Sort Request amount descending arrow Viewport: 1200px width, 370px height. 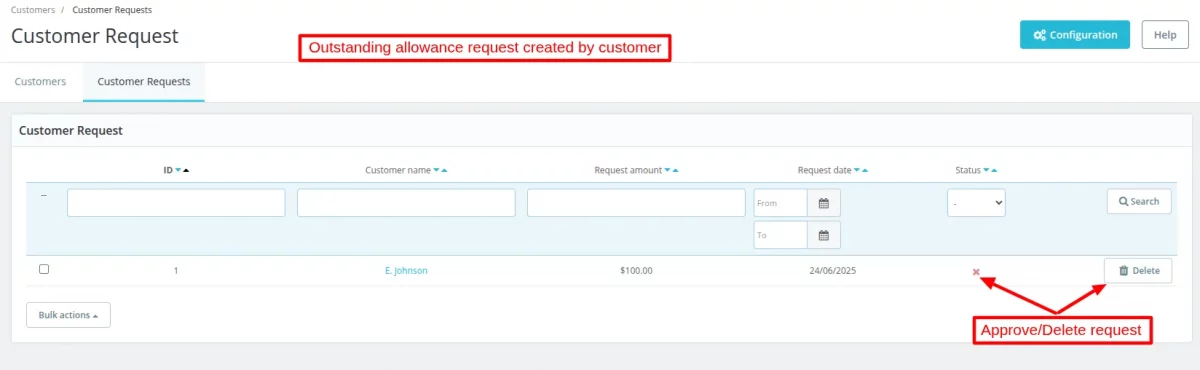[668, 171]
